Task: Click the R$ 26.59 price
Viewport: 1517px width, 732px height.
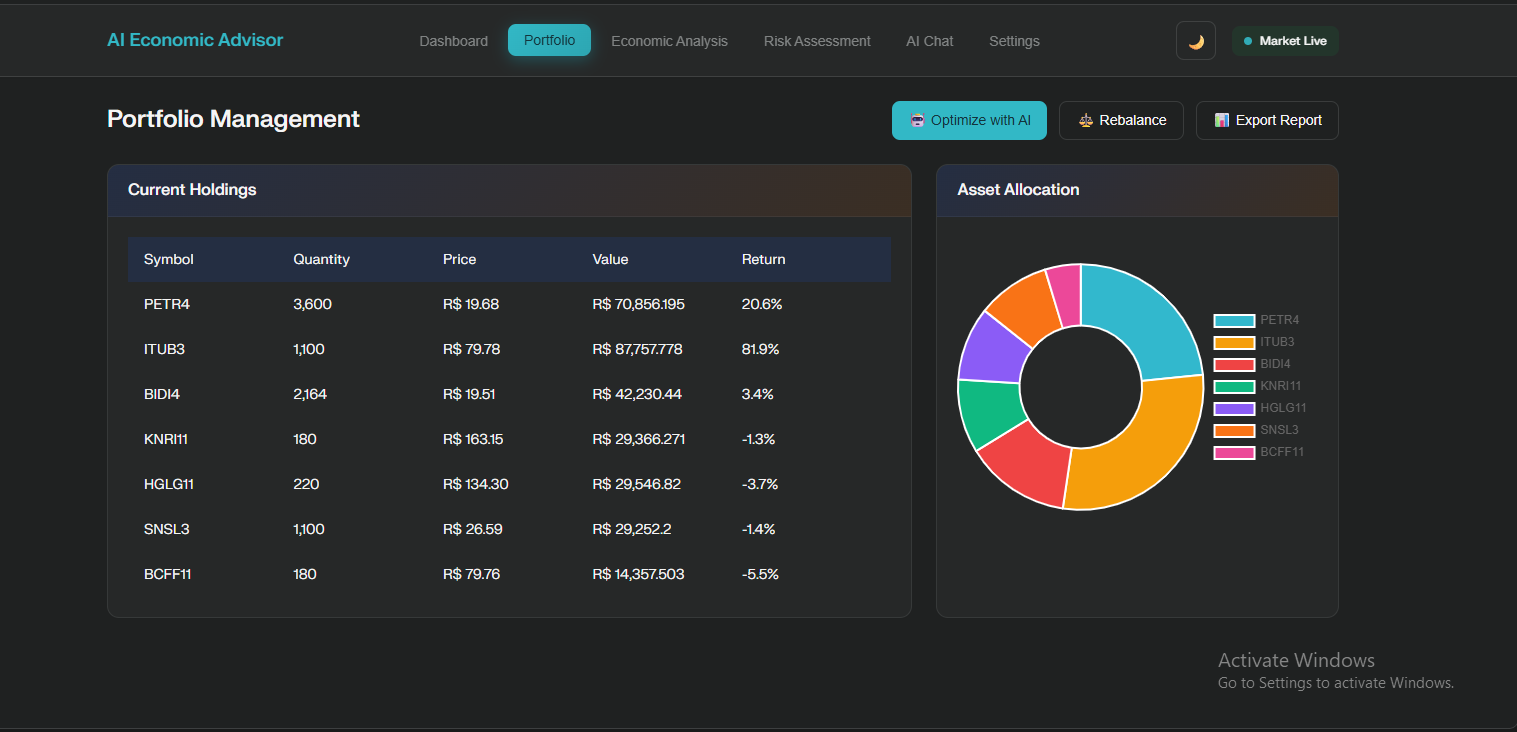Action: [472, 530]
